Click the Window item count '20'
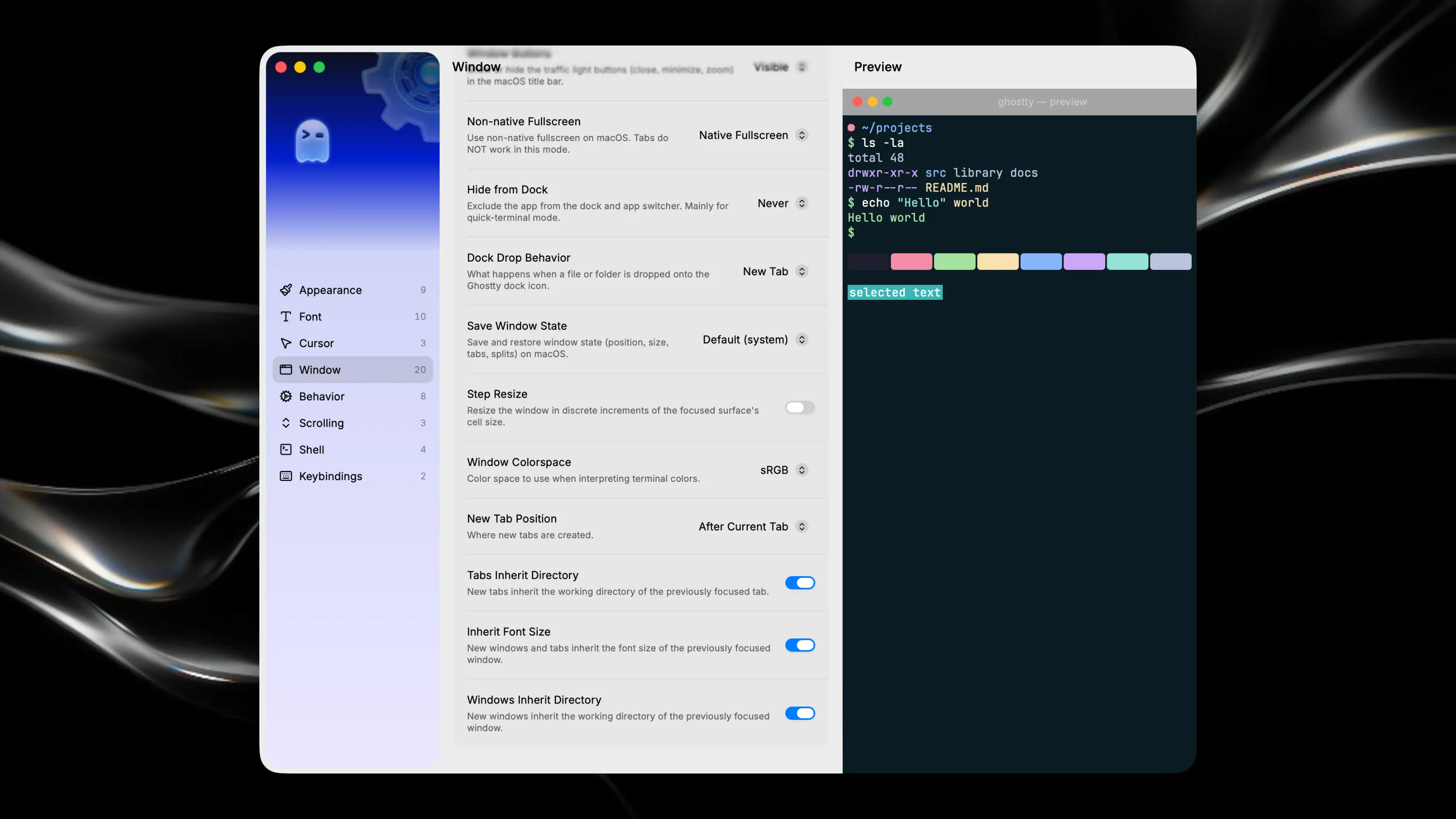The image size is (1456, 819). (420, 369)
